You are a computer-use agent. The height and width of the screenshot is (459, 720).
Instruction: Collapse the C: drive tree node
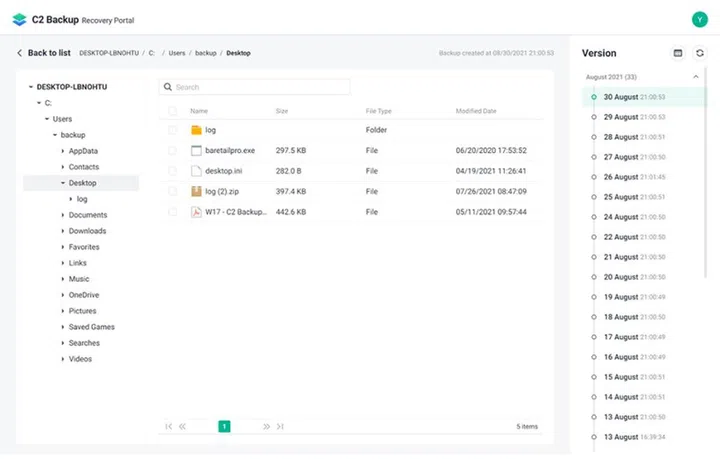coord(39,103)
